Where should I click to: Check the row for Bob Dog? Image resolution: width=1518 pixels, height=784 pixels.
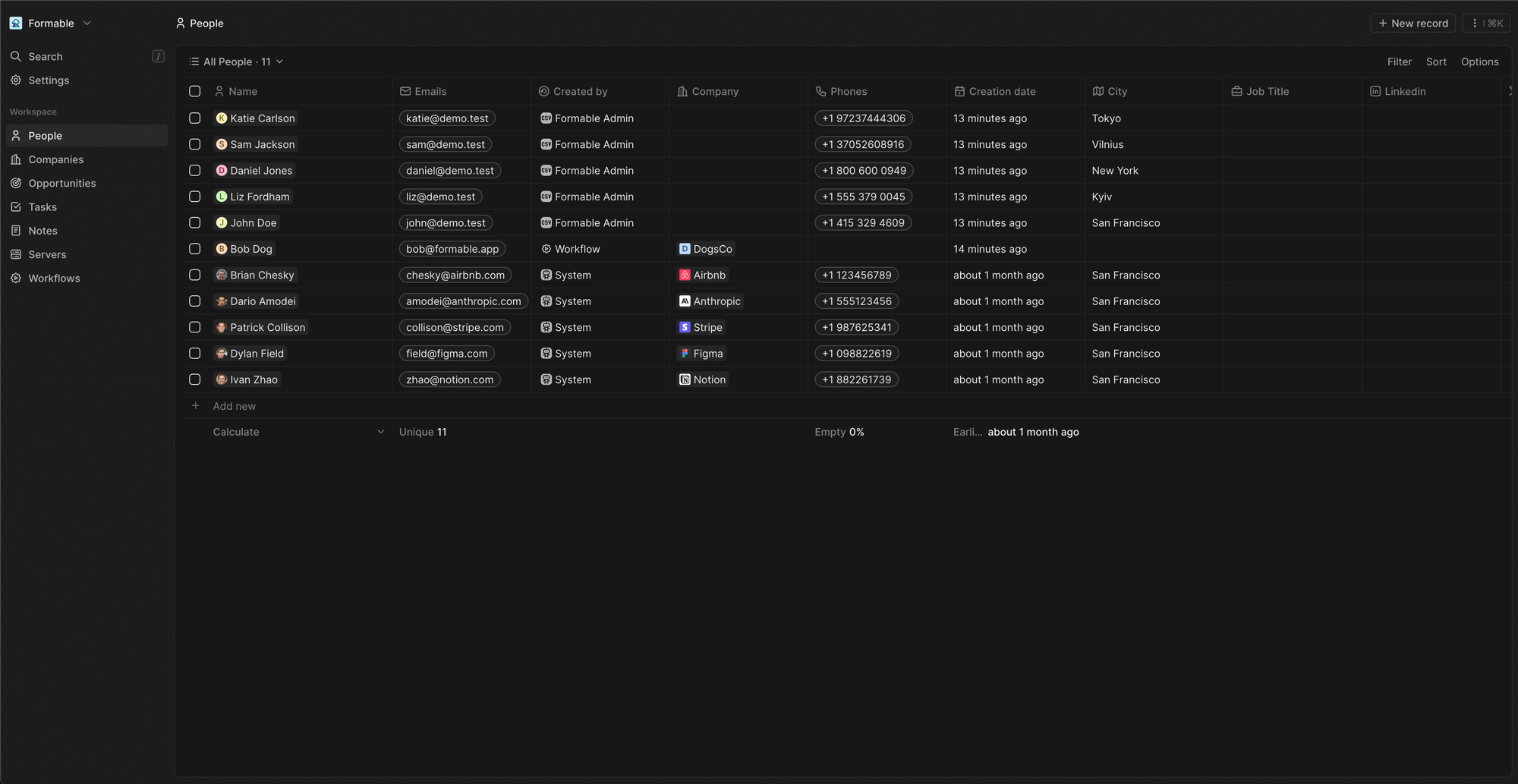(194, 248)
